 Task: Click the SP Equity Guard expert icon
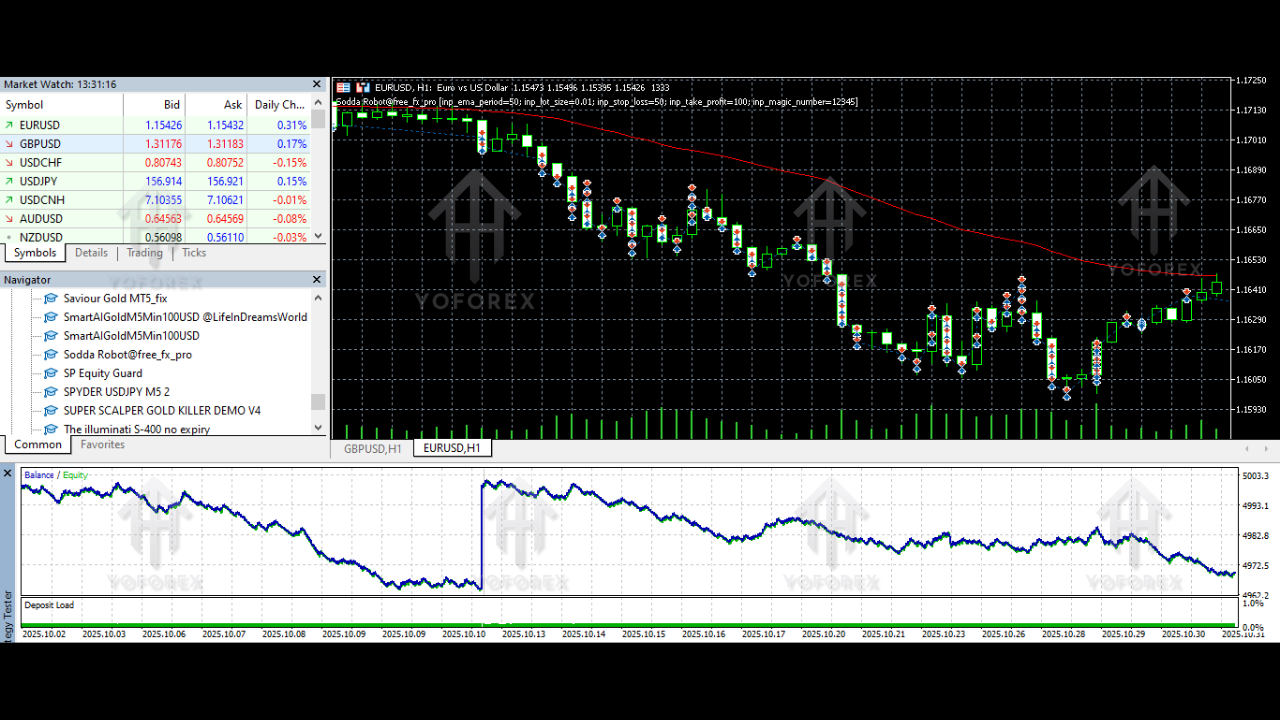(x=51, y=373)
